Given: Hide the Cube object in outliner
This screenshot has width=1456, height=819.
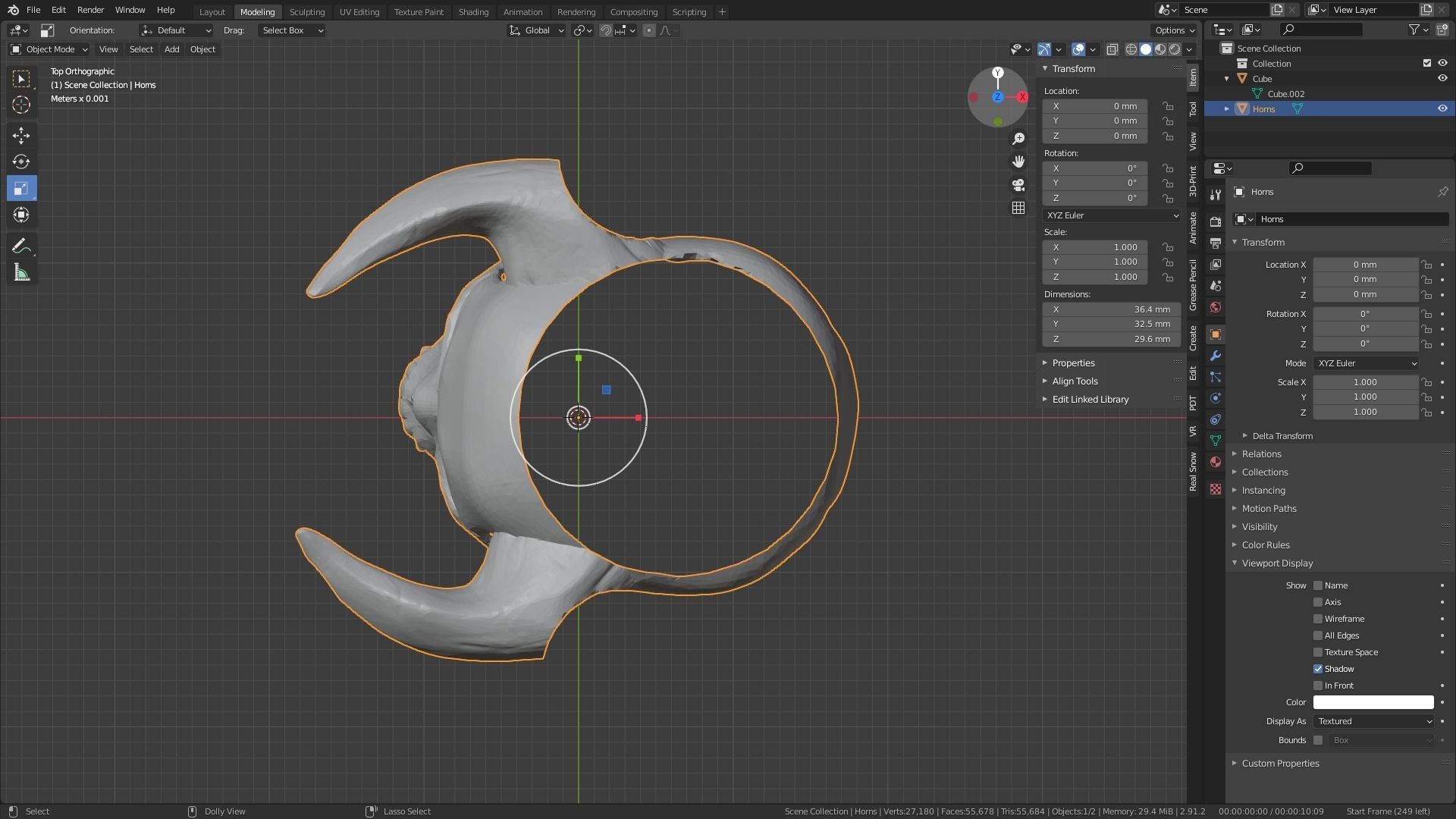Looking at the screenshot, I should point(1442,79).
